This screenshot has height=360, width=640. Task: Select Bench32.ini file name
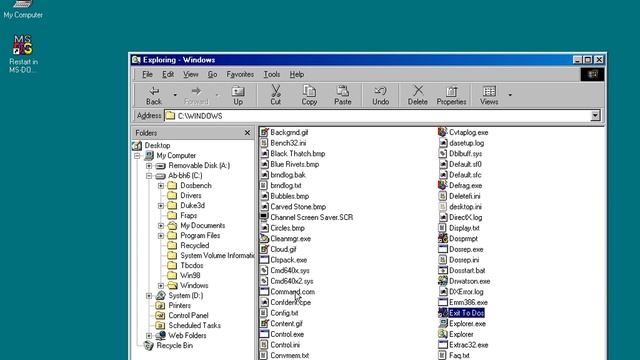tap(288, 143)
